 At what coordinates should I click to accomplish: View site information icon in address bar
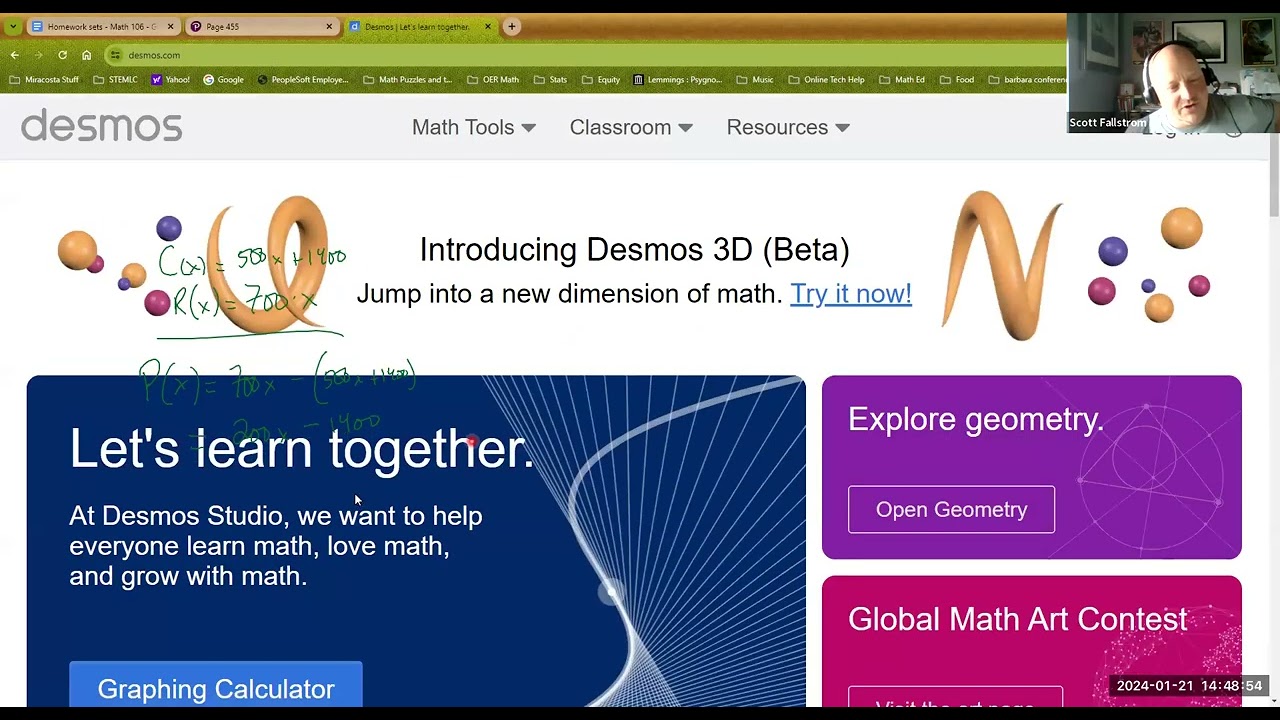115,55
